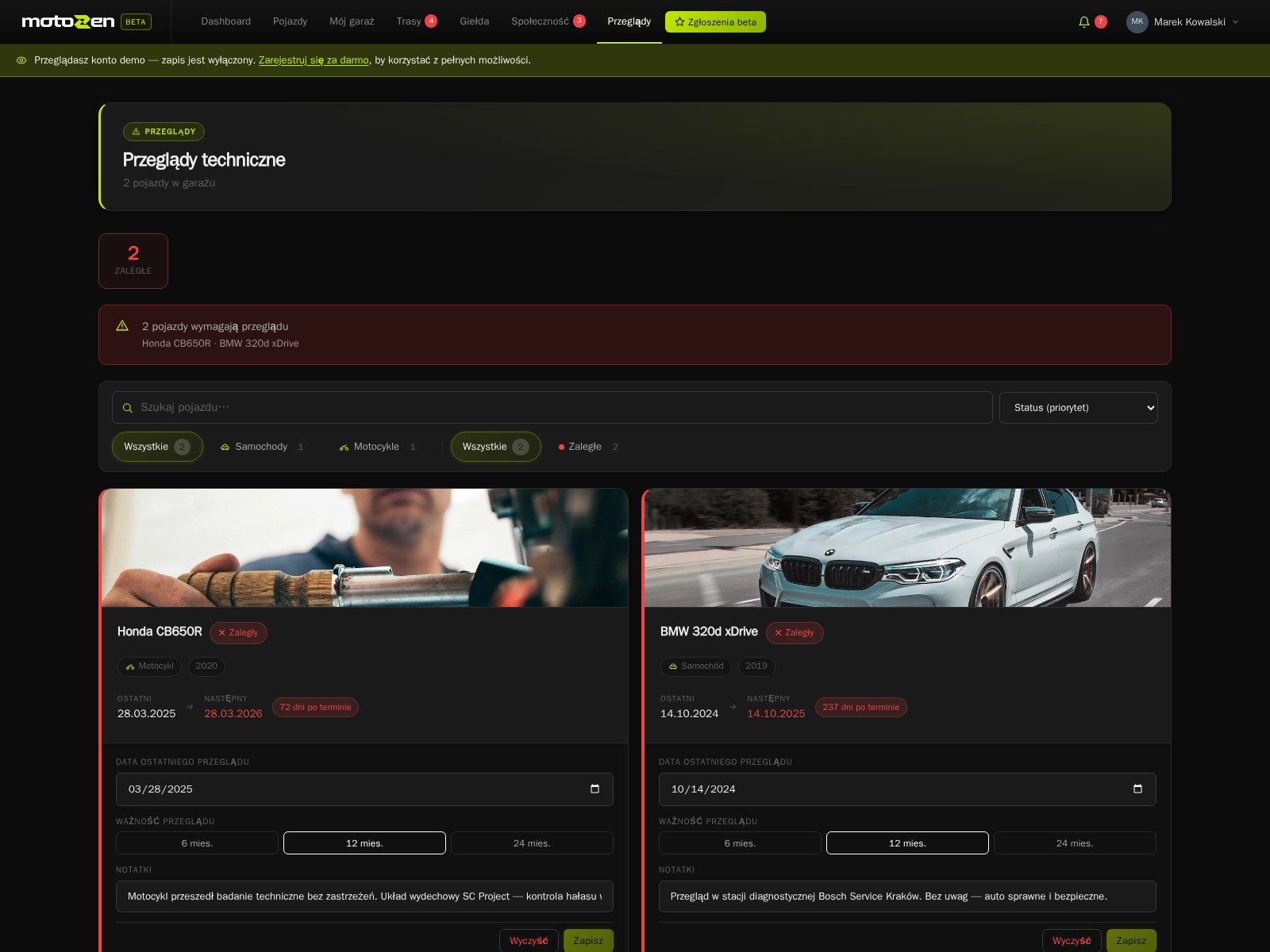Click the Honda next date 28.03.2026

tap(233, 713)
